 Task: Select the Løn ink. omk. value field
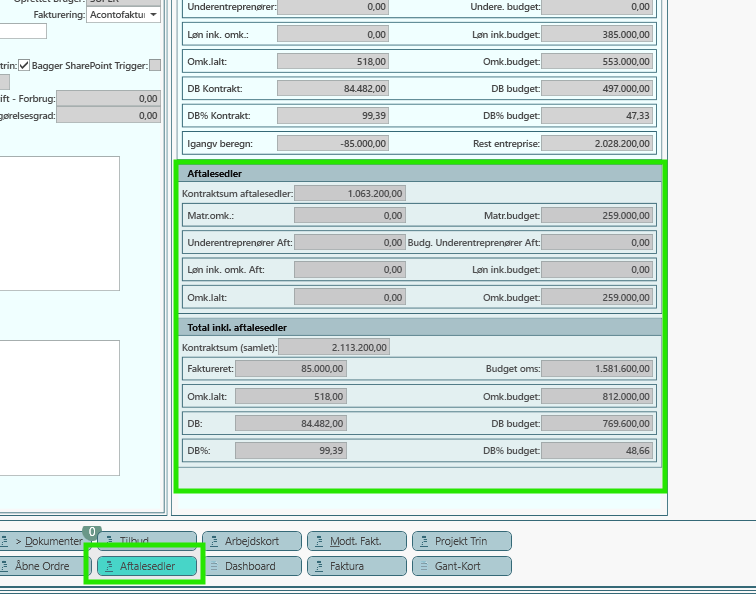(x=333, y=34)
